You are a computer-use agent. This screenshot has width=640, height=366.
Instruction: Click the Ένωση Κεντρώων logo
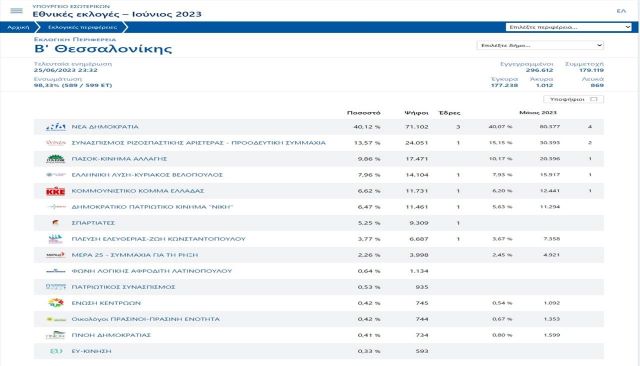coord(56,303)
